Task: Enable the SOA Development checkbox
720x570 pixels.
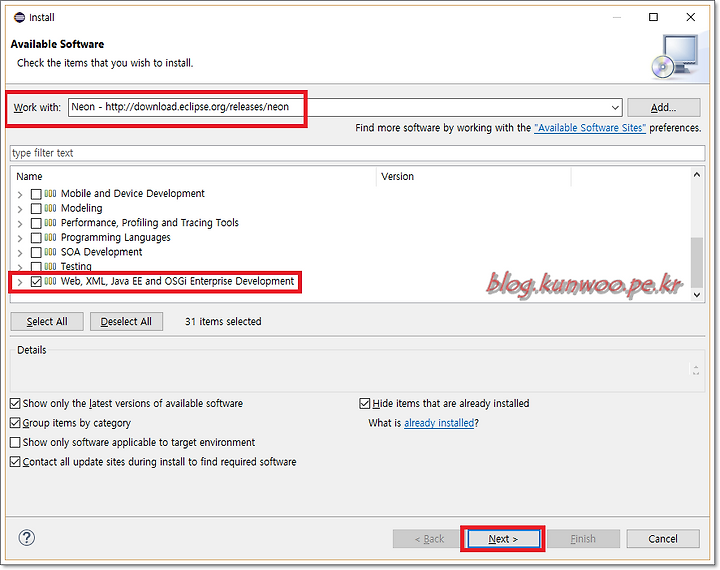Action: coord(36,252)
